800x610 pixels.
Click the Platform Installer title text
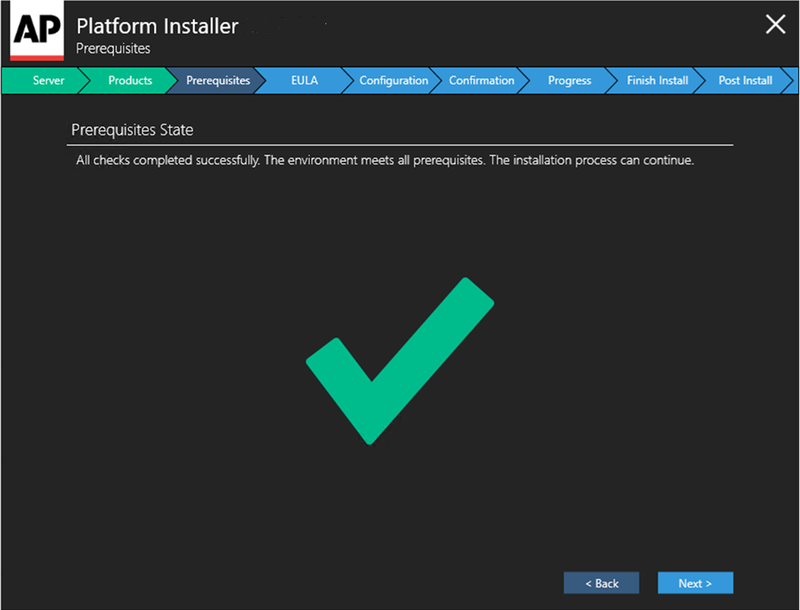pyautogui.click(x=157, y=26)
